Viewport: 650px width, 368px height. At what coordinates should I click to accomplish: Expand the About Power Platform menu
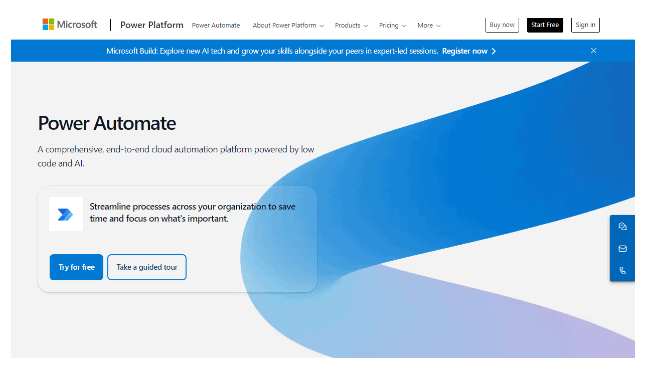(x=288, y=25)
